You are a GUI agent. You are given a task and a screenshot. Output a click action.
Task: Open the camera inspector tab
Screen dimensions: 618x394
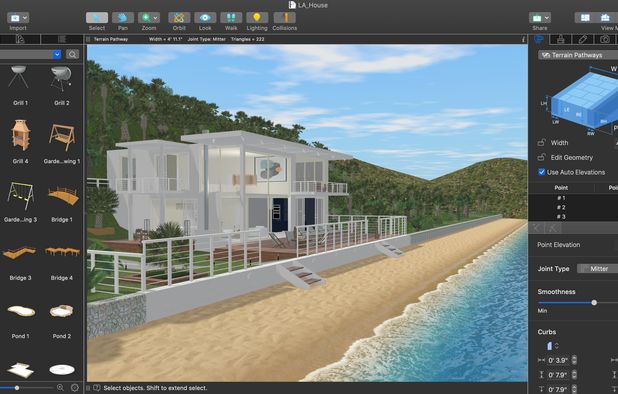(x=605, y=39)
